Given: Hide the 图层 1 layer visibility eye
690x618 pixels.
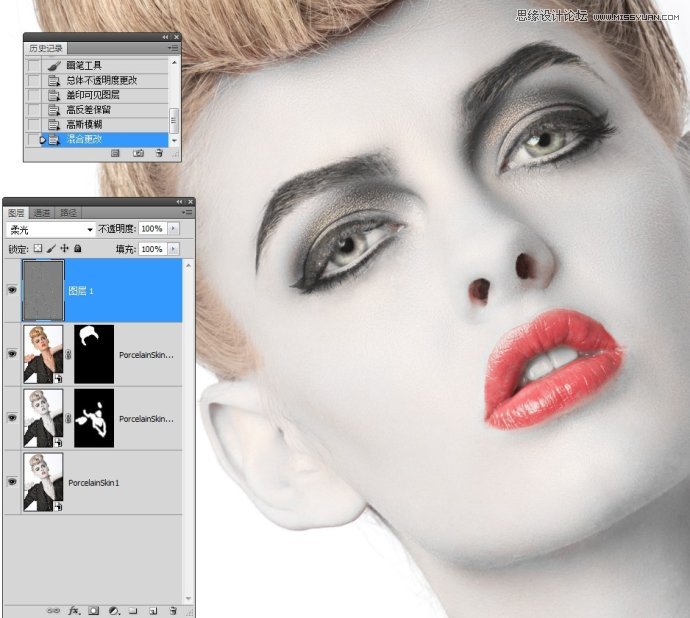Looking at the screenshot, I should (x=12, y=291).
